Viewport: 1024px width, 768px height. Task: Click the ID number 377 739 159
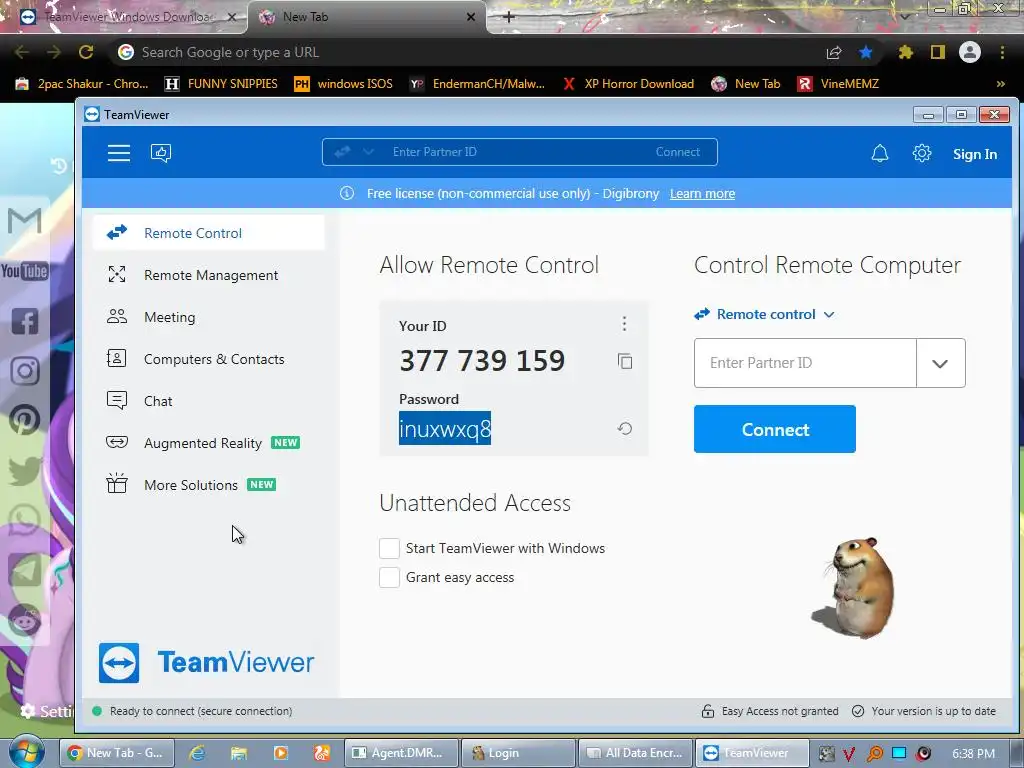[x=482, y=360]
